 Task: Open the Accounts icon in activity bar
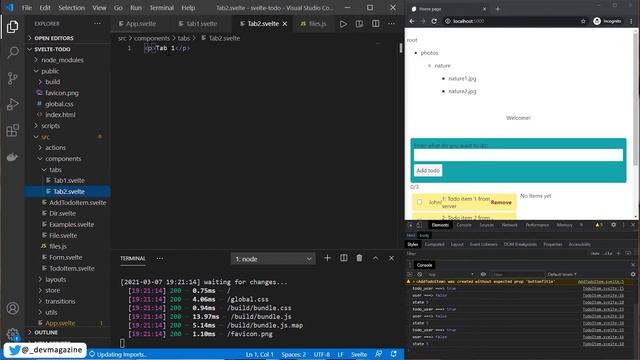tap(12, 308)
